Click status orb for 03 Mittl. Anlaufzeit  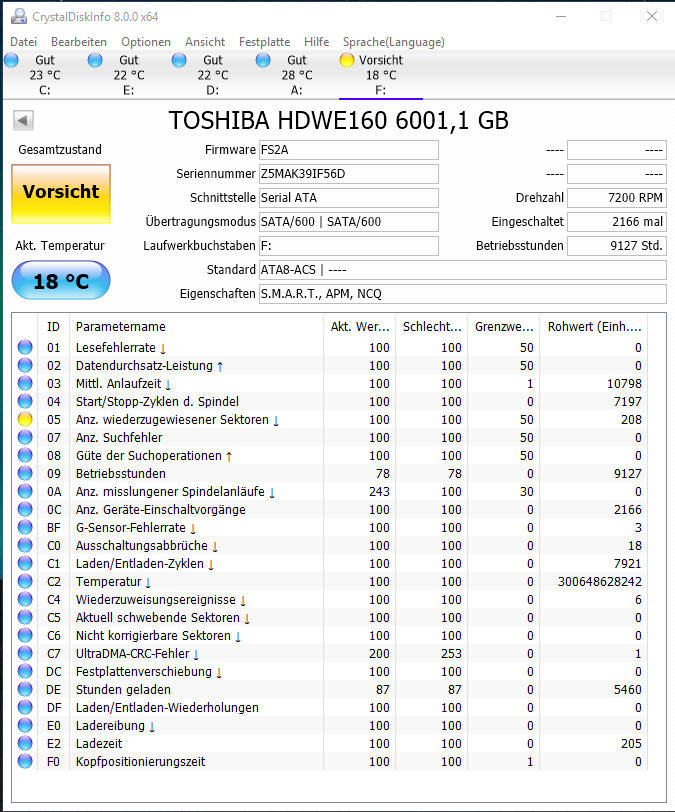tap(25, 383)
